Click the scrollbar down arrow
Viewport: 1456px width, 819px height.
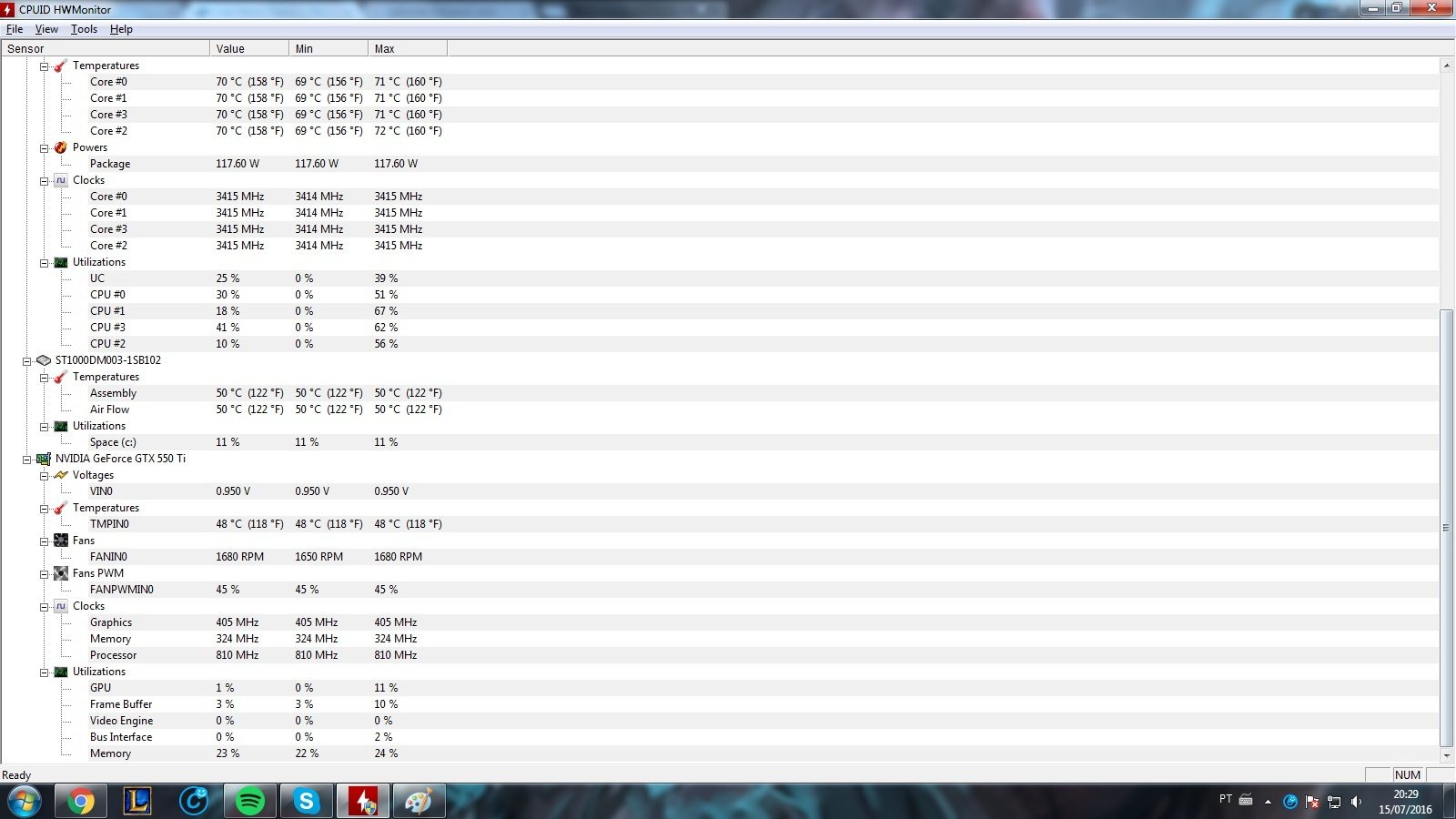pyautogui.click(x=1447, y=755)
